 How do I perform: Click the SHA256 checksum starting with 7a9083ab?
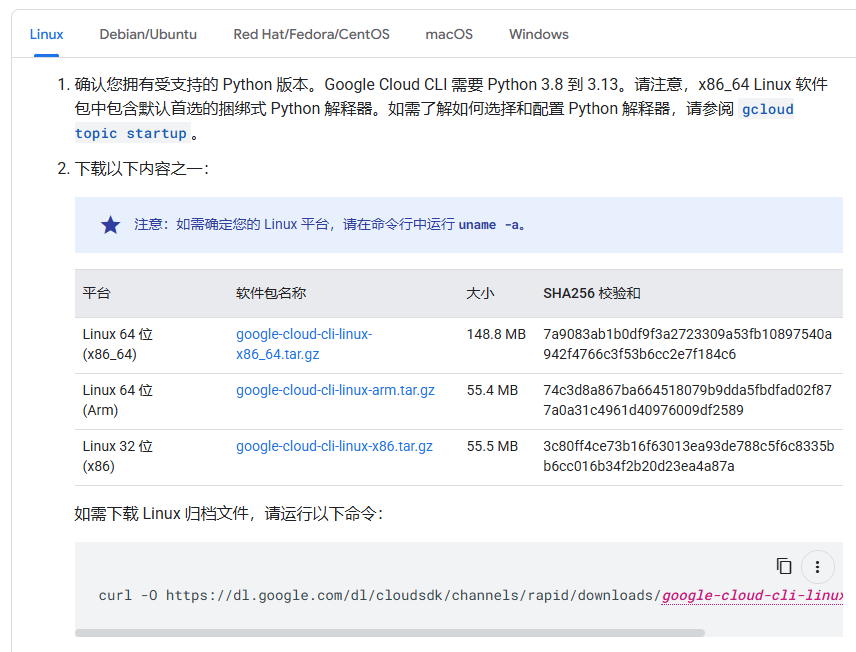click(687, 344)
